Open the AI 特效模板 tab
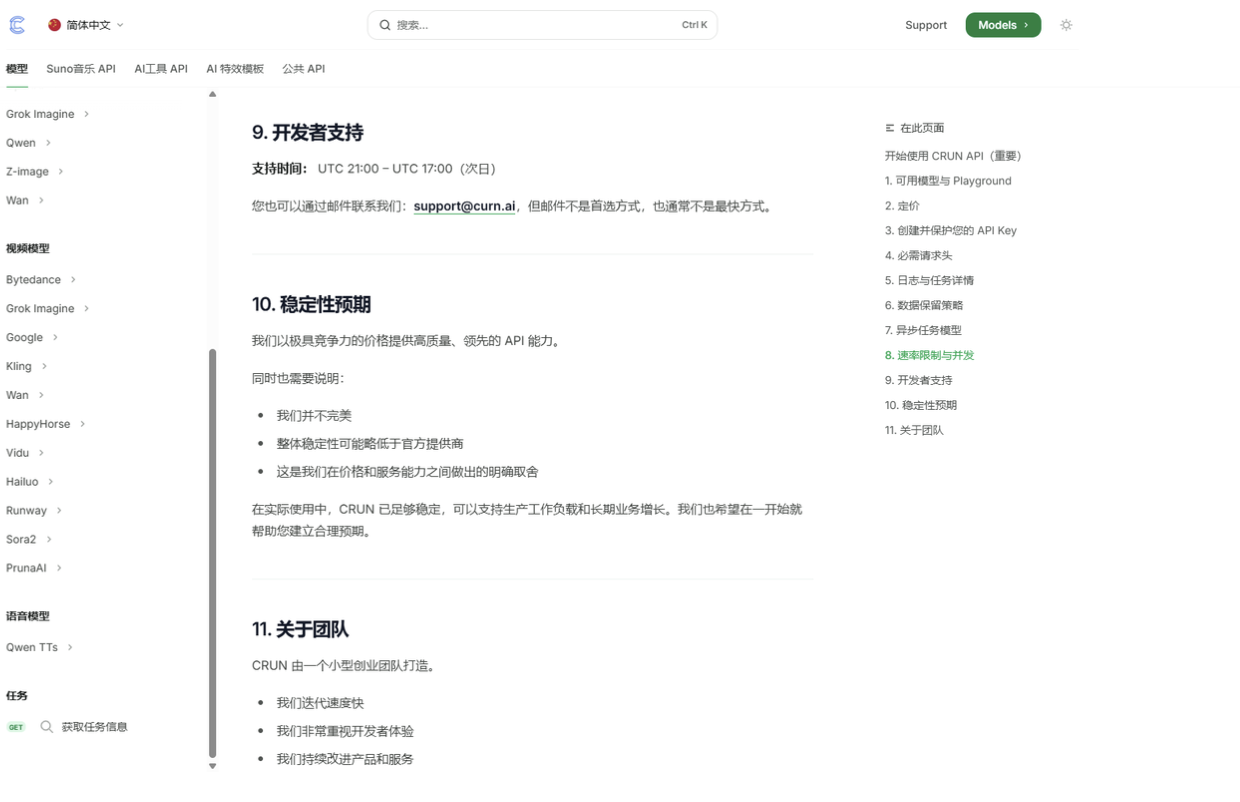This screenshot has width=1240, height=802. click(x=235, y=69)
